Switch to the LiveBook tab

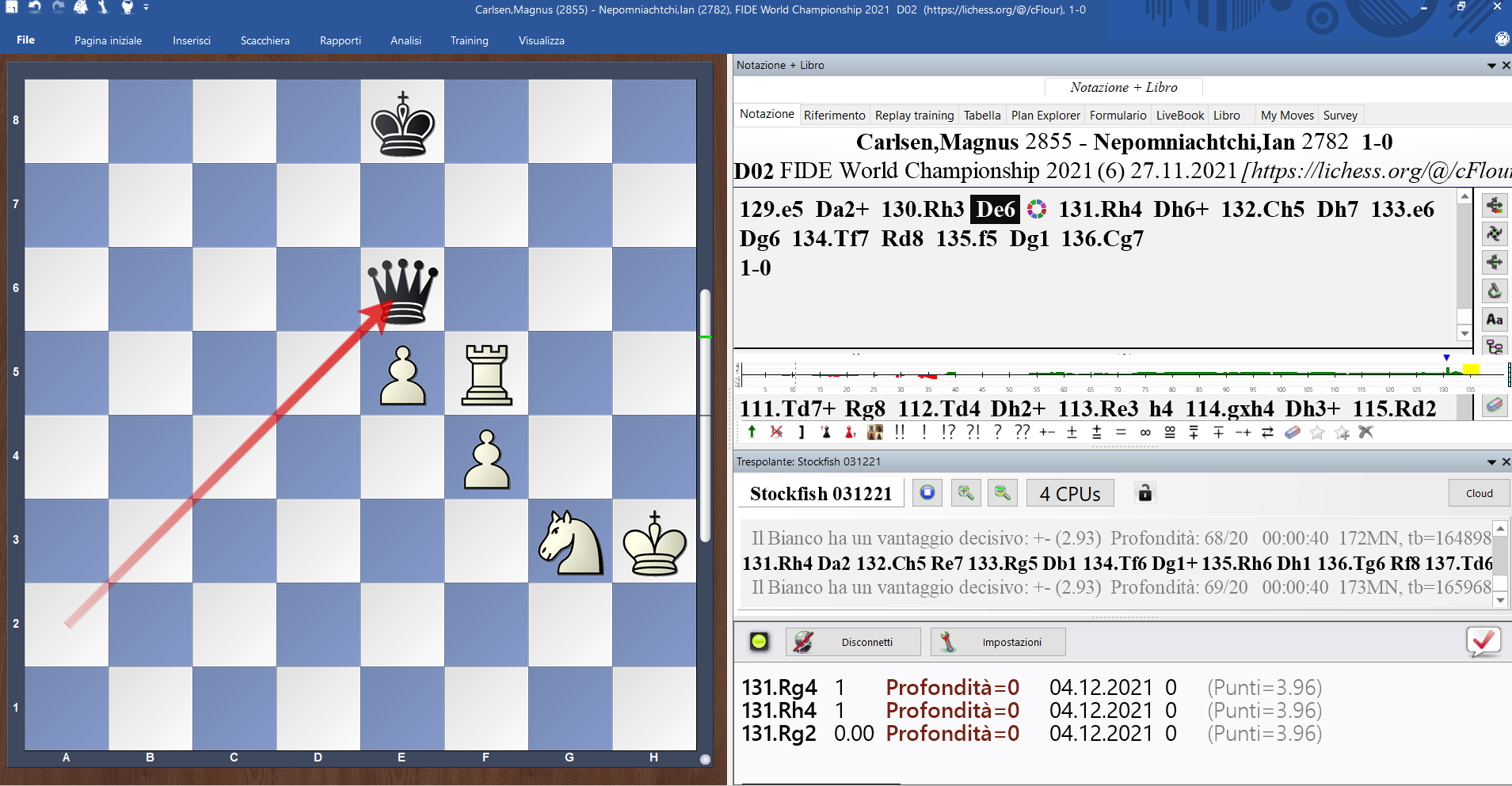(1180, 116)
